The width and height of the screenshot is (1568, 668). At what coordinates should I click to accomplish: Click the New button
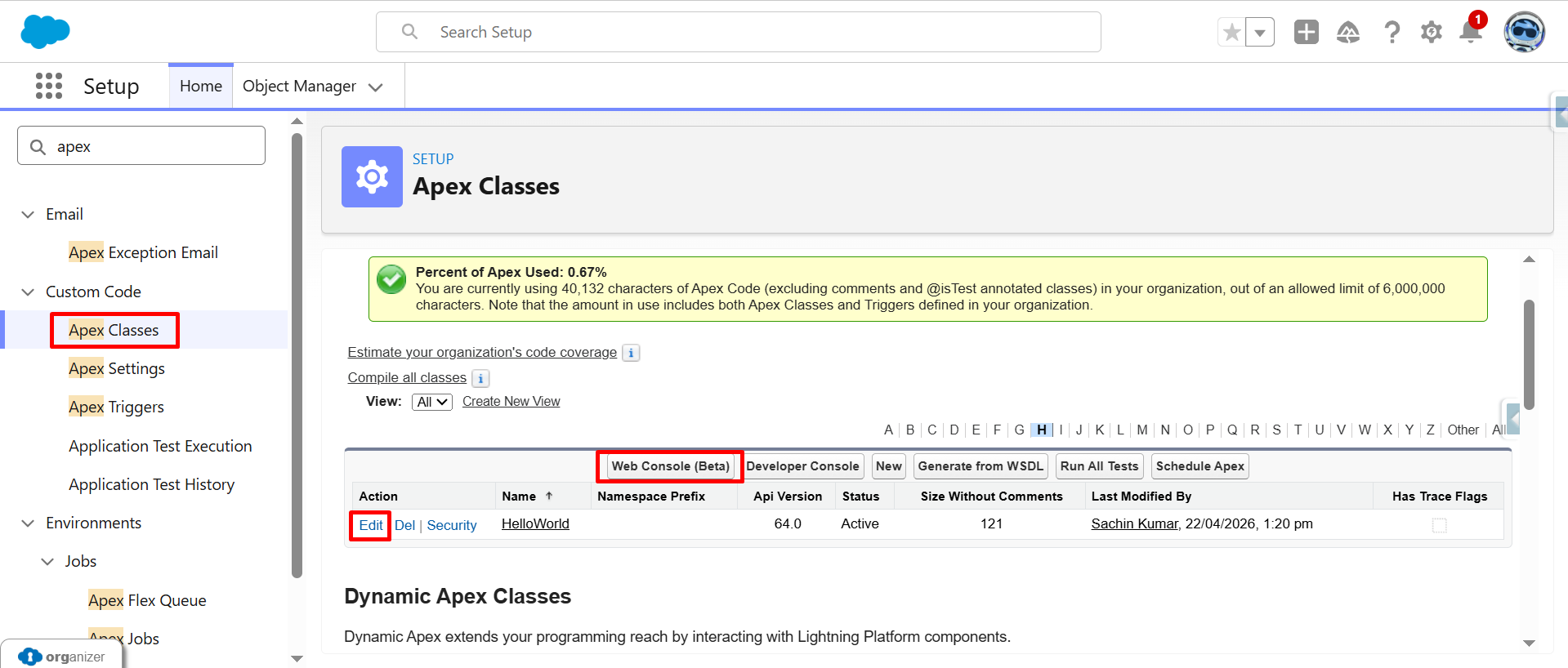pos(889,466)
